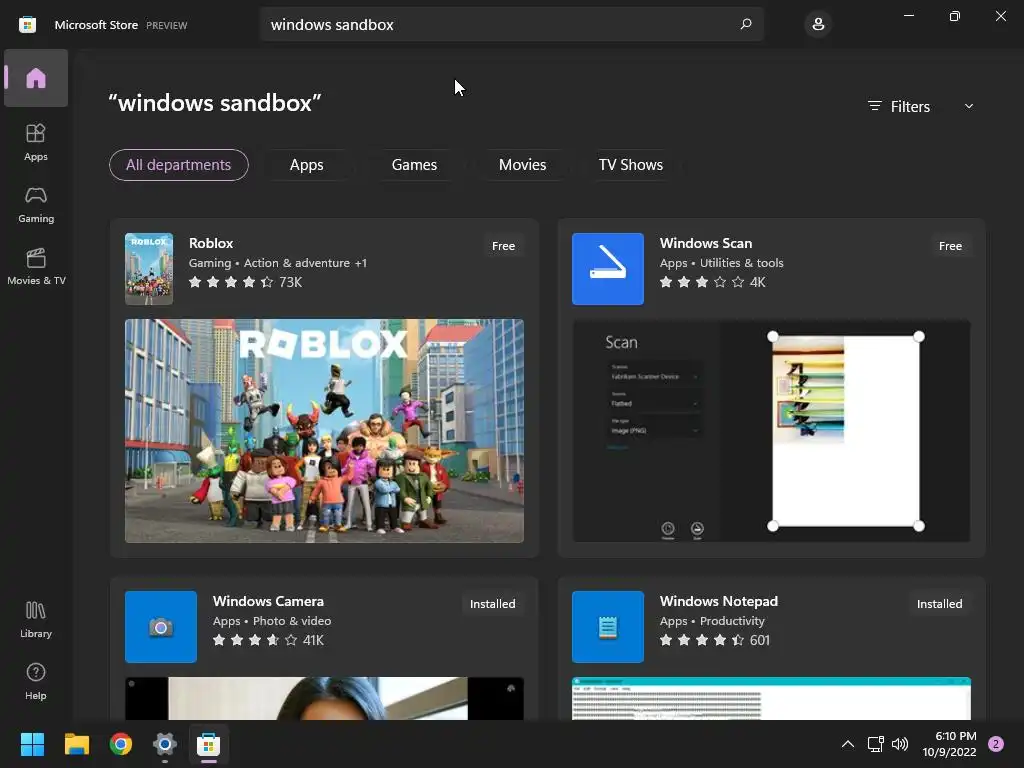The width and height of the screenshot is (1024, 768).
Task: Open File Explorer from the taskbar
Action: pyautogui.click(x=76, y=744)
